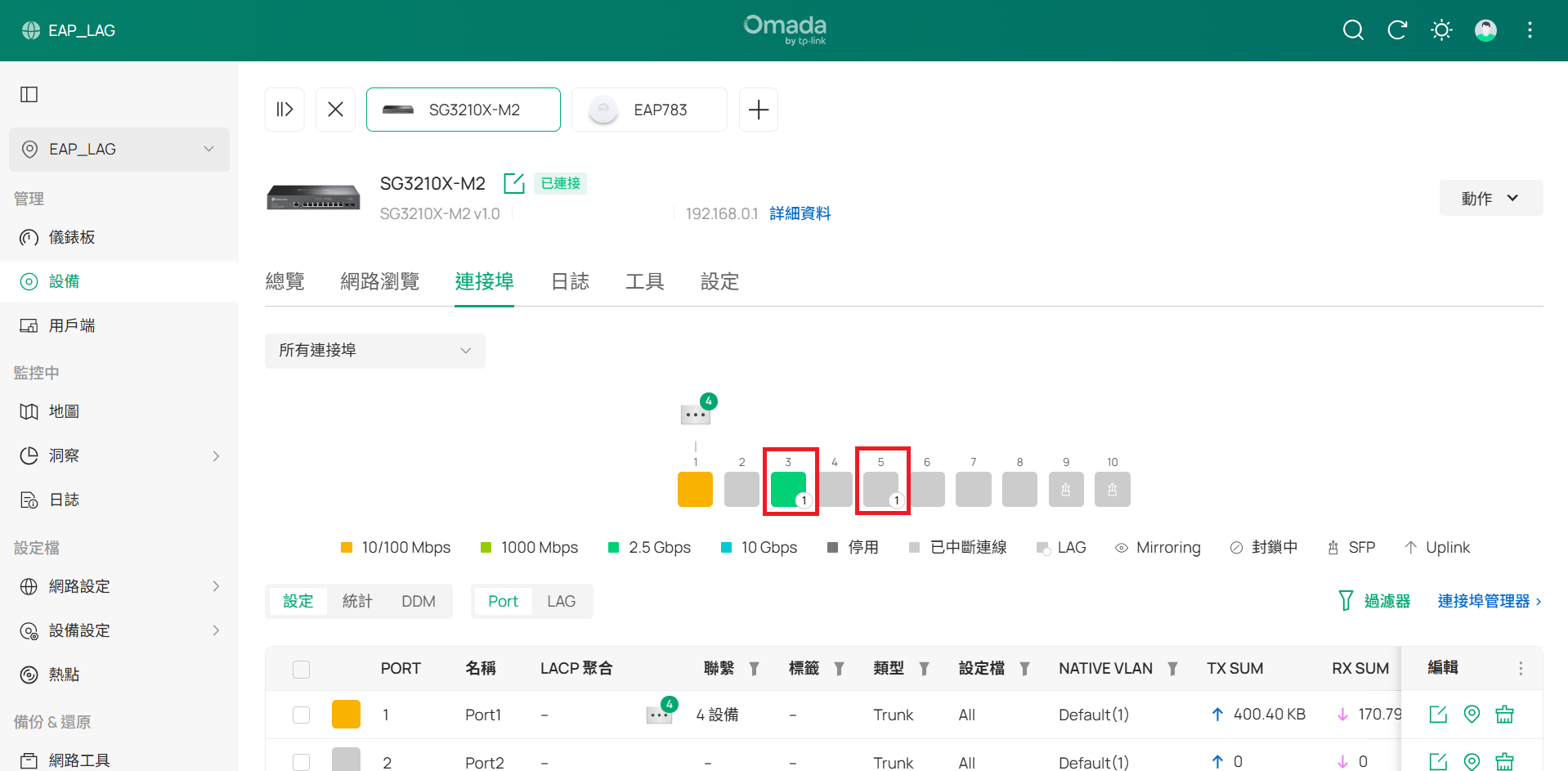Switch to the 網路瀏覽 tab
This screenshot has width=1568, height=771.
click(x=379, y=281)
